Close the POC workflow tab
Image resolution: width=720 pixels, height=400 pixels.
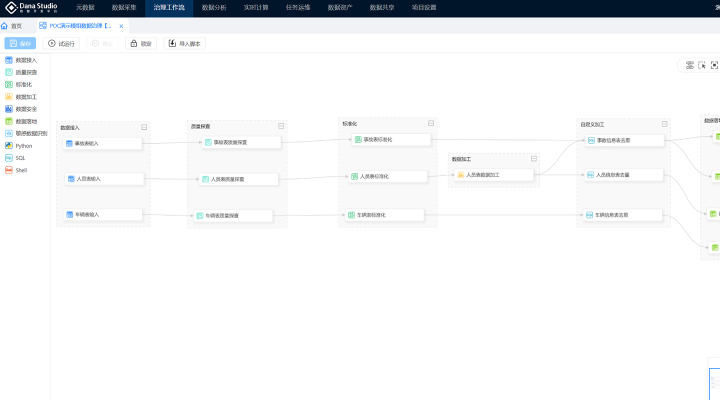[121, 26]
